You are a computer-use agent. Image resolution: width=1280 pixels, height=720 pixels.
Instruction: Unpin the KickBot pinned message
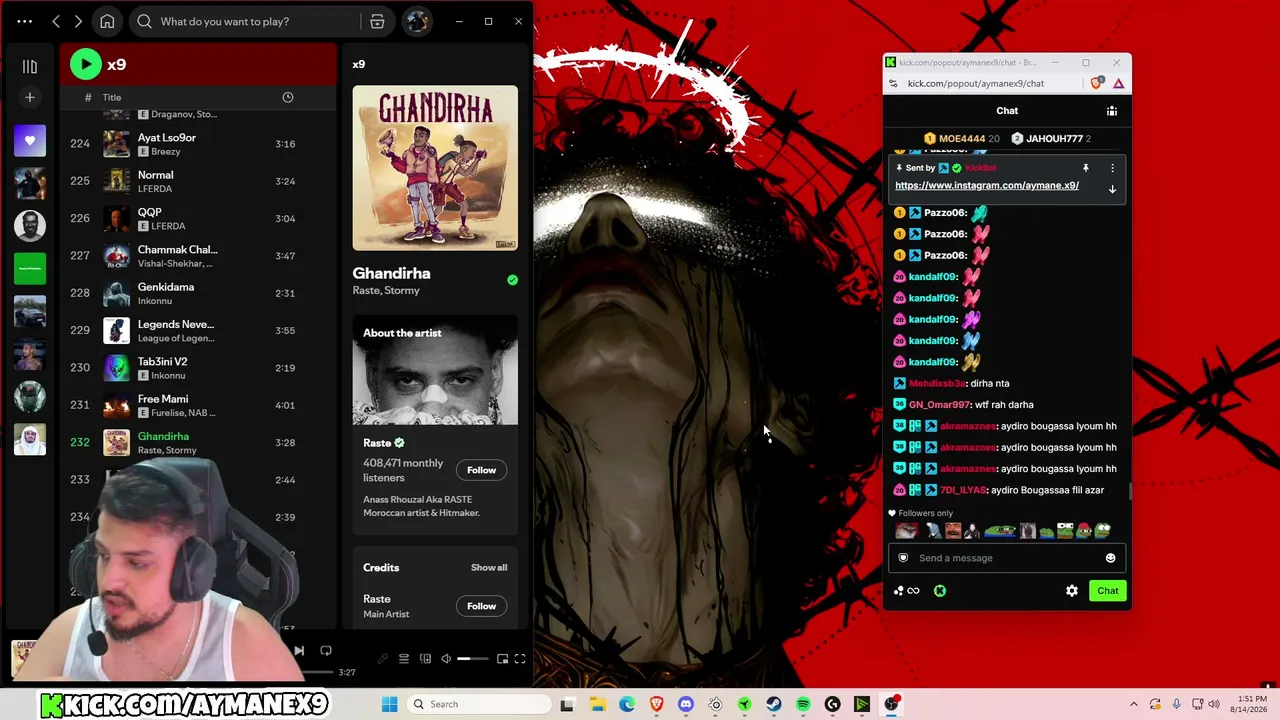[1085, 168]
